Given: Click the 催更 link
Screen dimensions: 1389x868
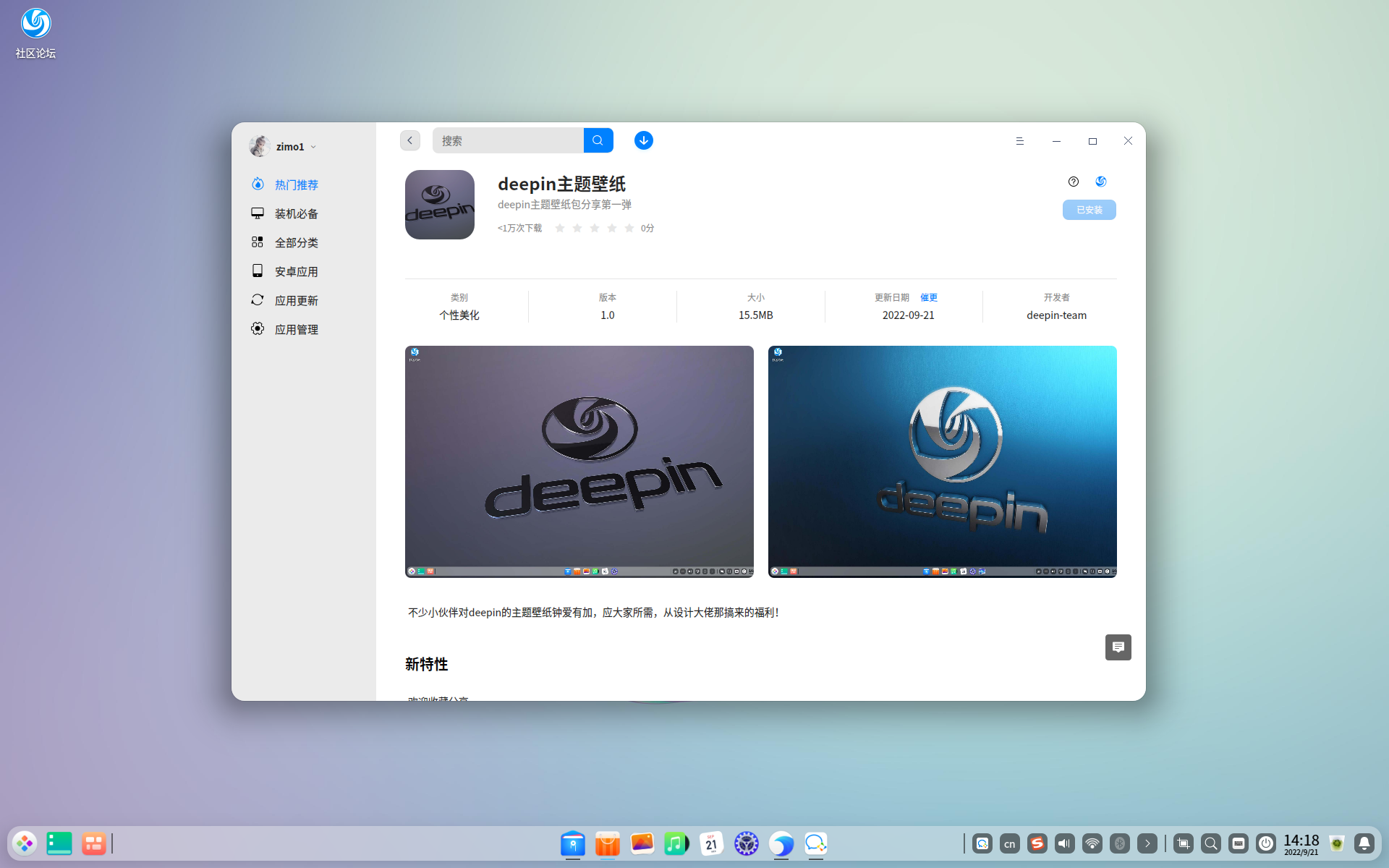Looking at the screenshot, I should pyautogui.click(x=929, y=297).
